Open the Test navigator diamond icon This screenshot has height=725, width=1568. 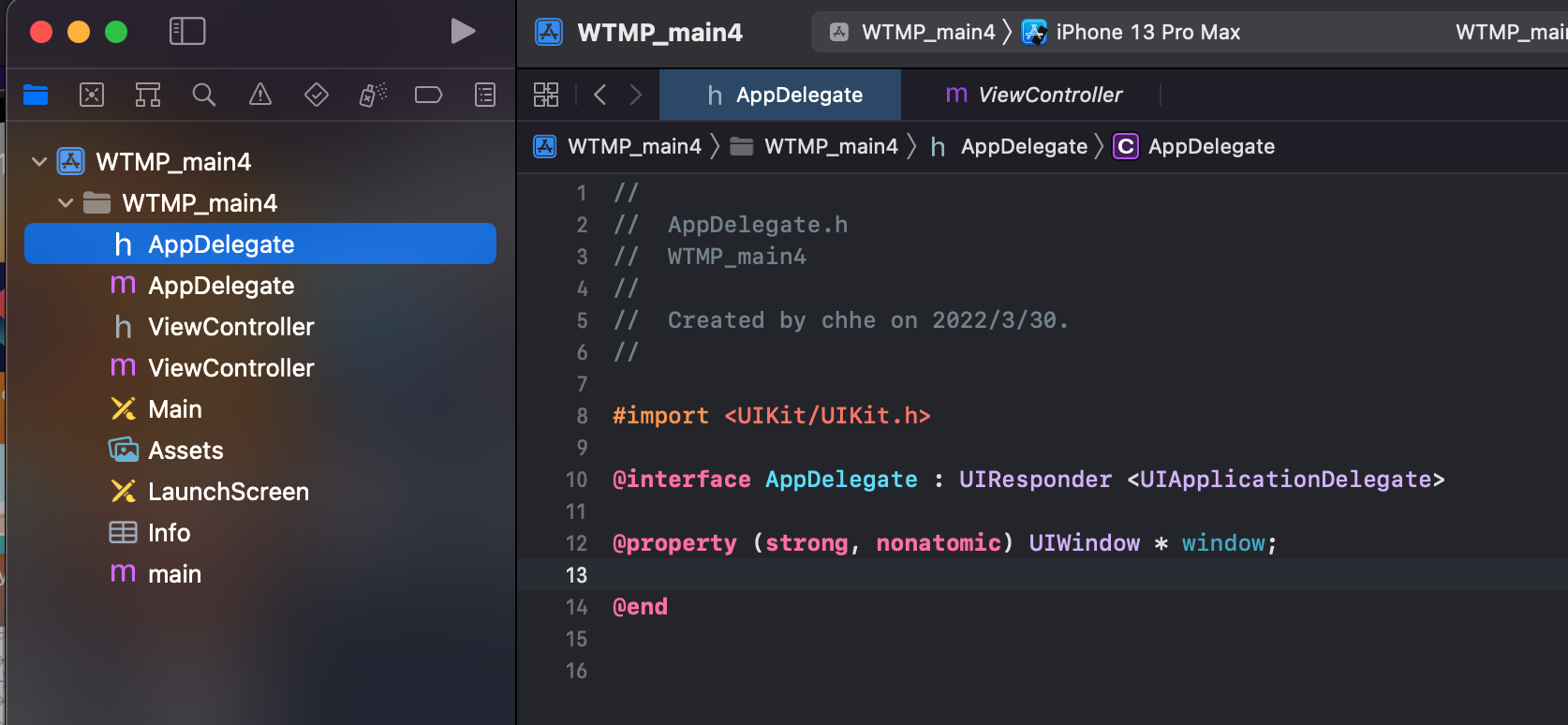point(317,95)
